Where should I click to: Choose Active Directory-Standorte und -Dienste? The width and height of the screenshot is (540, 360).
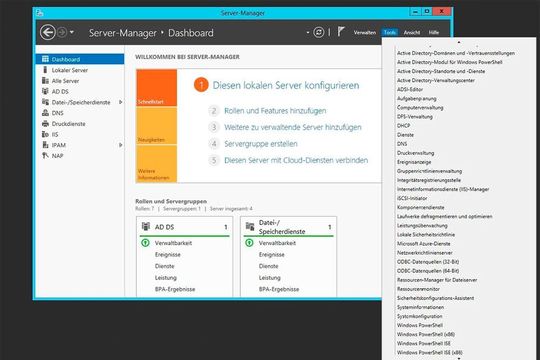tap(441, 71)
